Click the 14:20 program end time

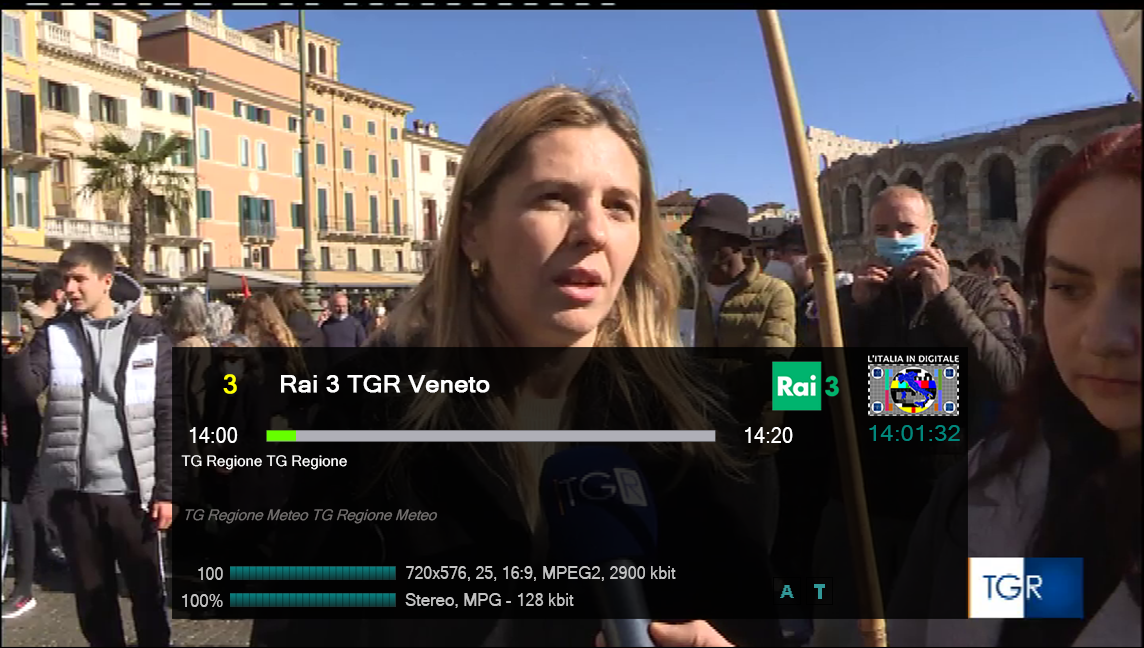tap(768, 436)
